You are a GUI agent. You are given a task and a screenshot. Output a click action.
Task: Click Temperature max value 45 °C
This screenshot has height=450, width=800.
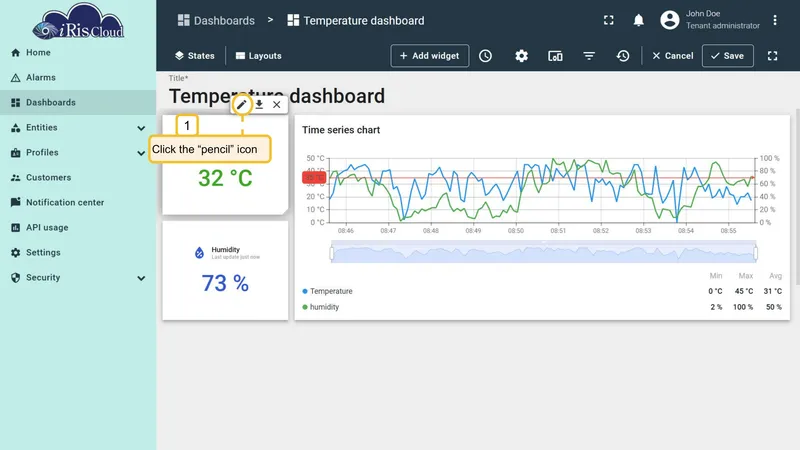coord(744,291)
